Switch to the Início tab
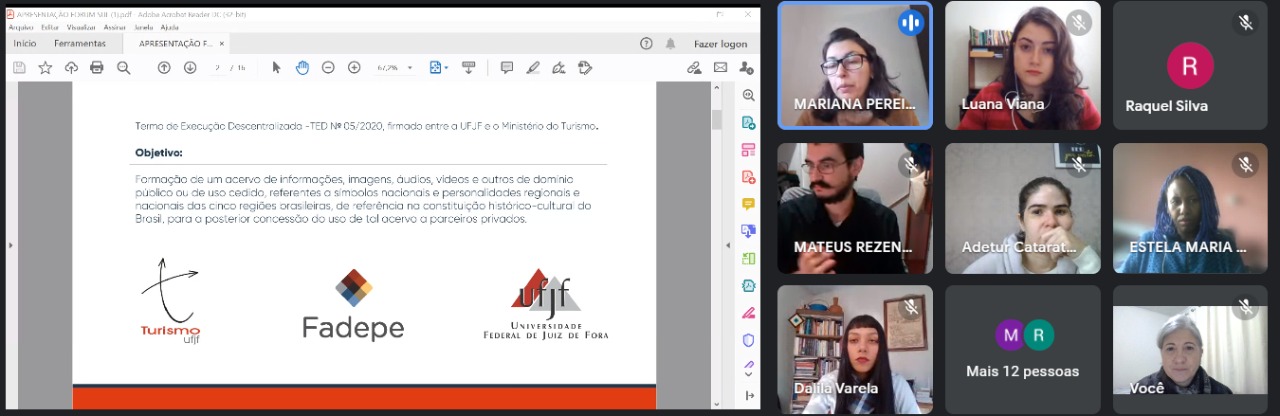Viewport: 1280px width, 416px height. tap(25, 44)
